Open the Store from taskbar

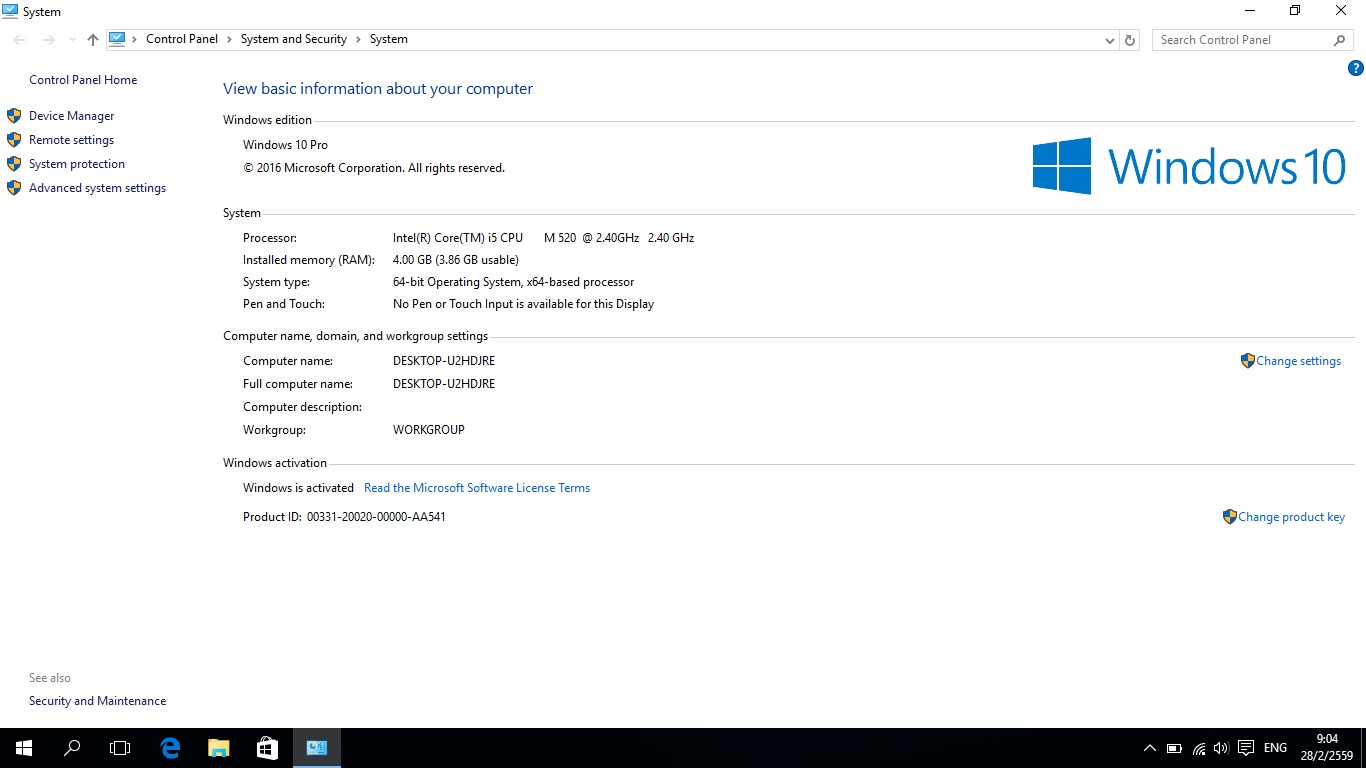pos(267,748)
